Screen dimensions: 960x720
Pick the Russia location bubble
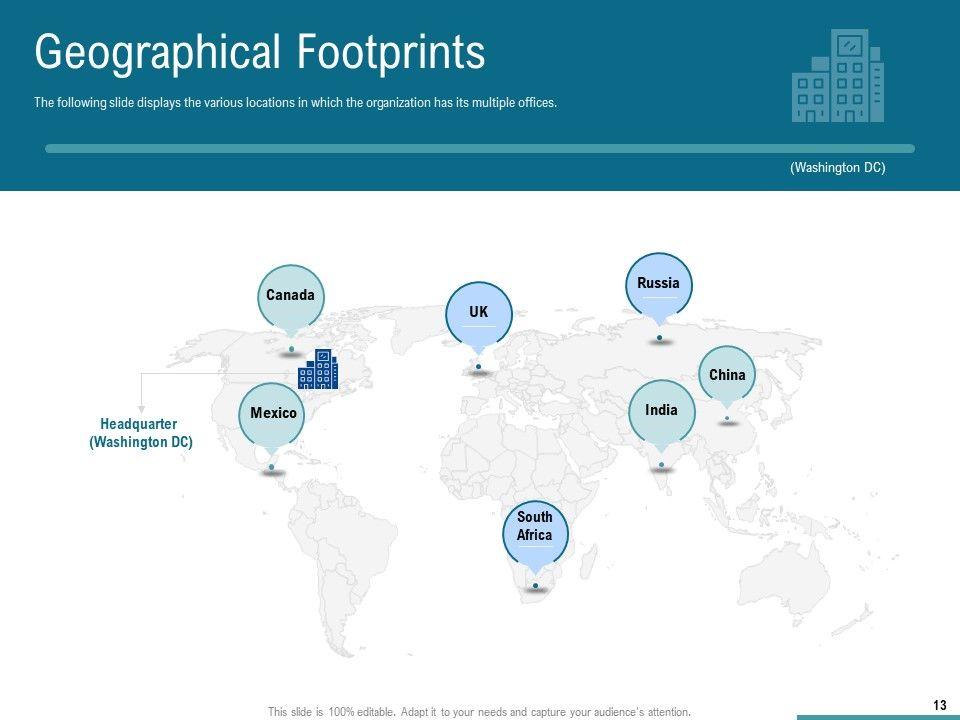coord(658,285)
